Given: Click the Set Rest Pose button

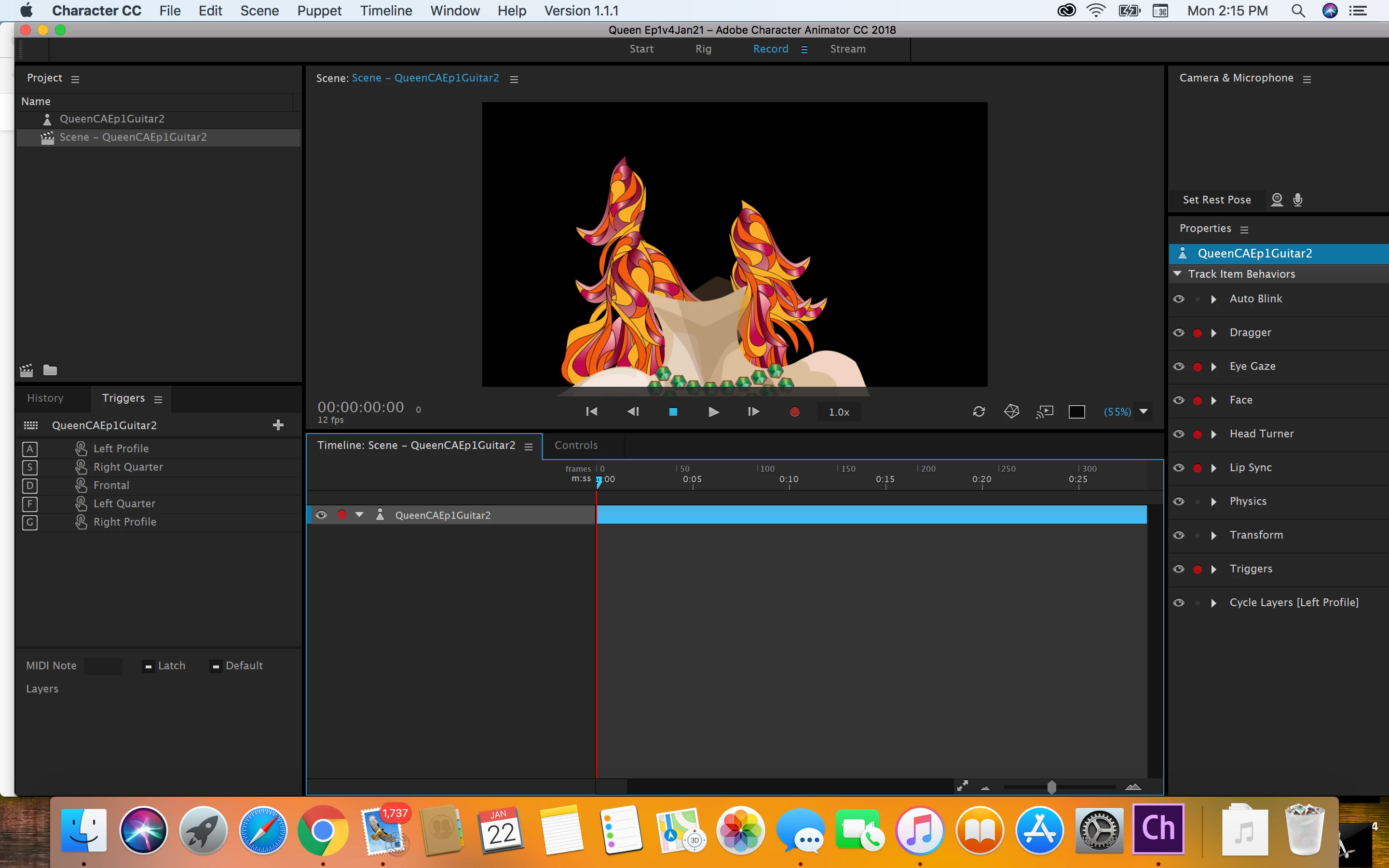Looking at the screenshot, I should (1216, 200).
